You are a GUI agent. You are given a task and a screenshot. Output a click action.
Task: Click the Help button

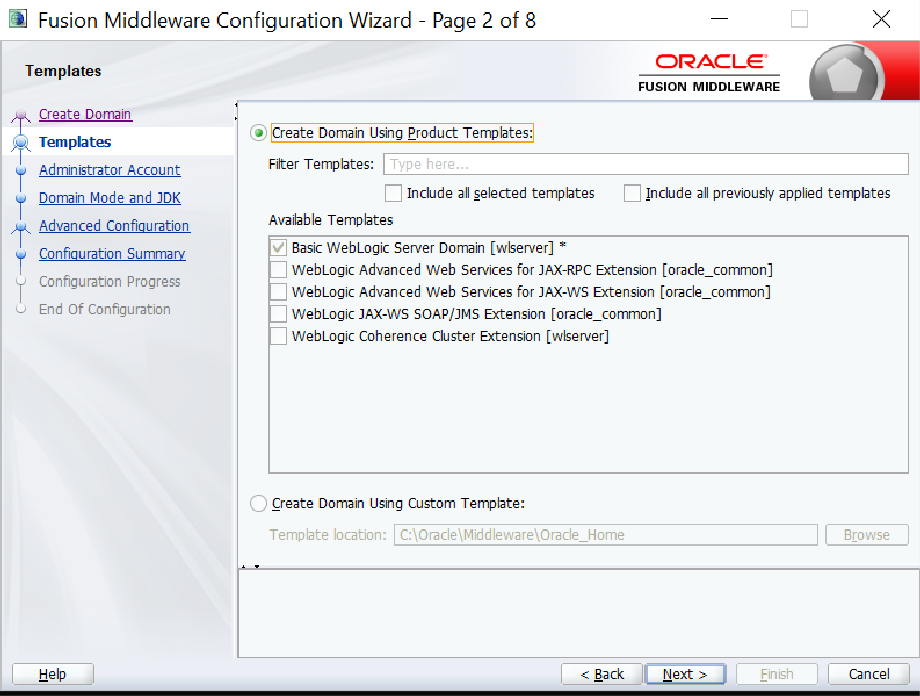(52, 674)
